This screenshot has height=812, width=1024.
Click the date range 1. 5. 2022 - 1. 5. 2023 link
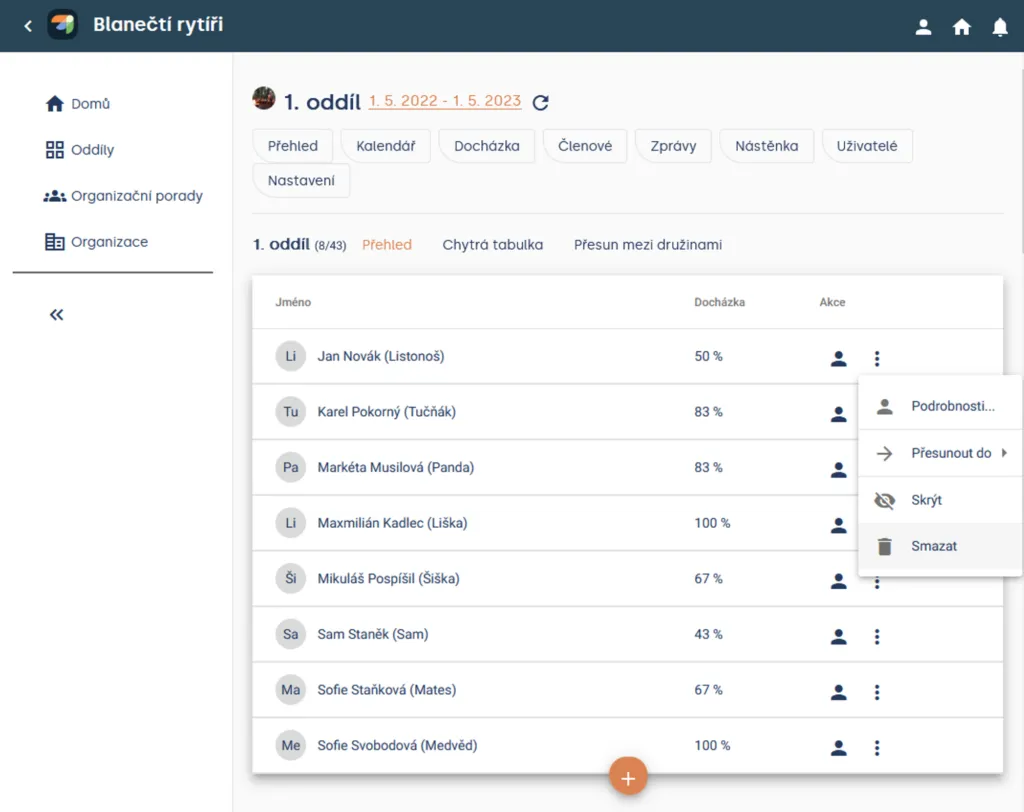[x=445, y=101]
